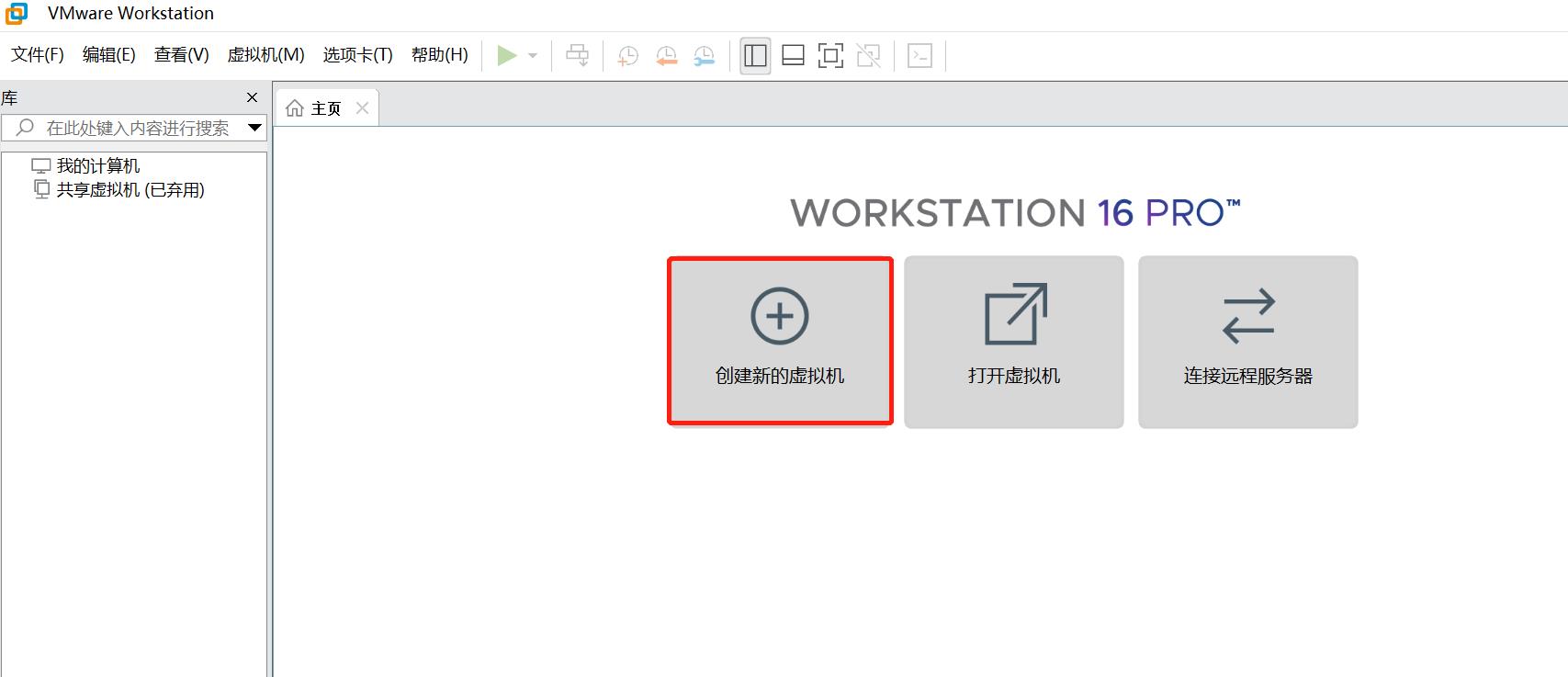Click the VMware Workstation title bar logo

click(17, 14)
